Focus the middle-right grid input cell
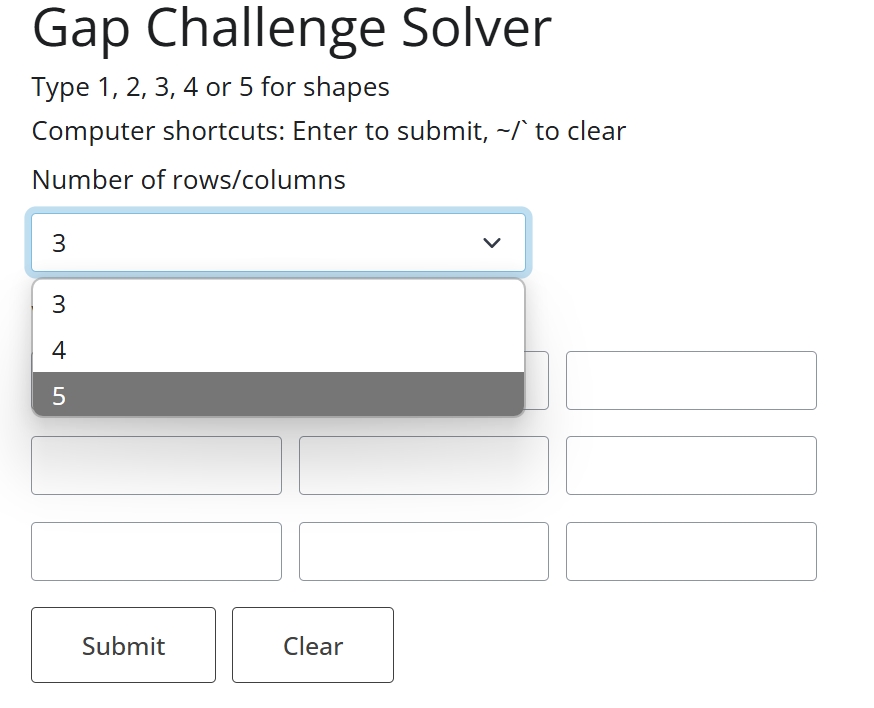Screen dimensions: 874x708 tap(691, 465)
